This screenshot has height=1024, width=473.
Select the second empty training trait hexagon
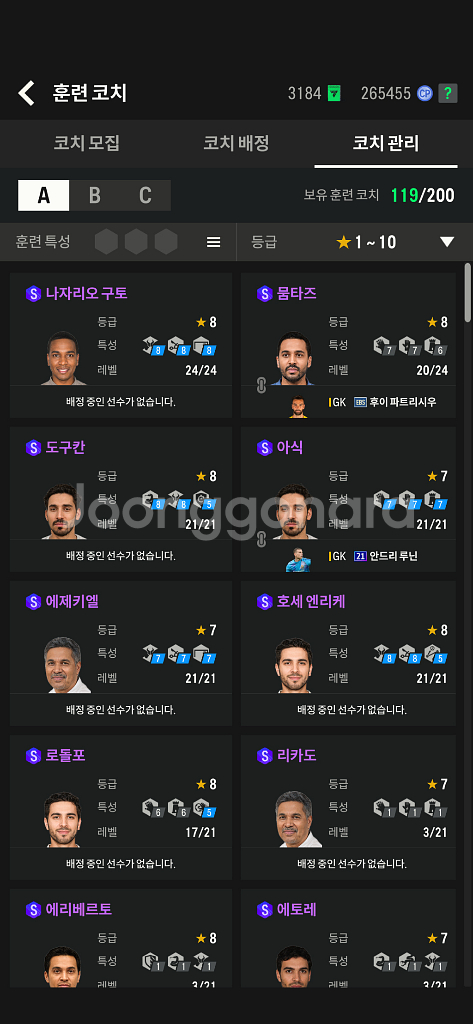point(136,242)
